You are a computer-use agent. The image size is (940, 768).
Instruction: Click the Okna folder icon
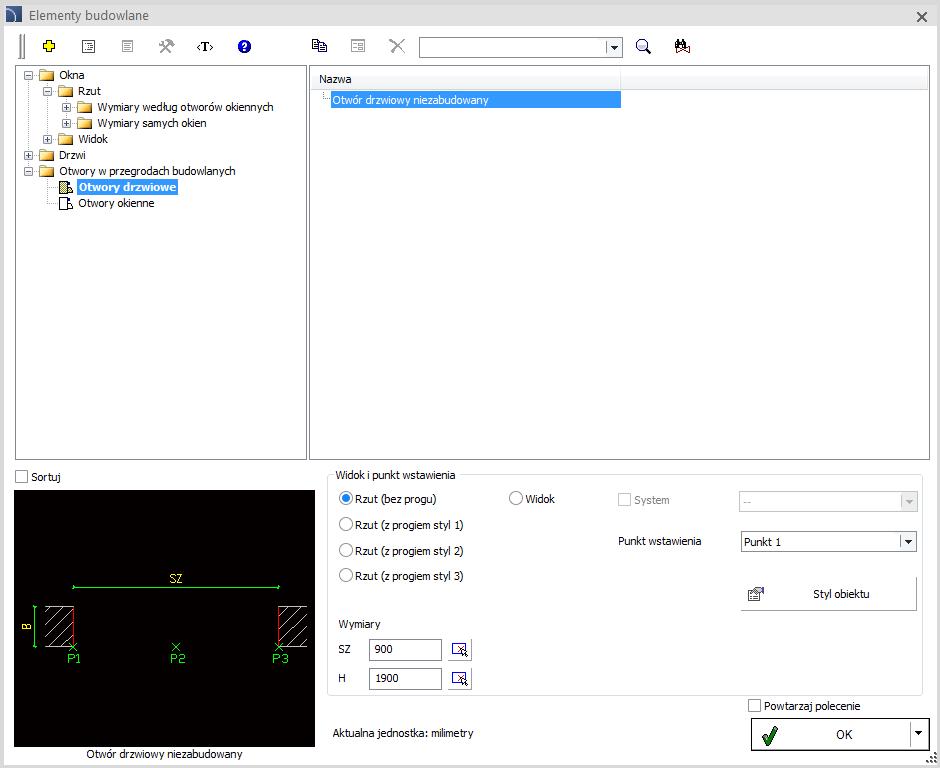coord(47,76)
